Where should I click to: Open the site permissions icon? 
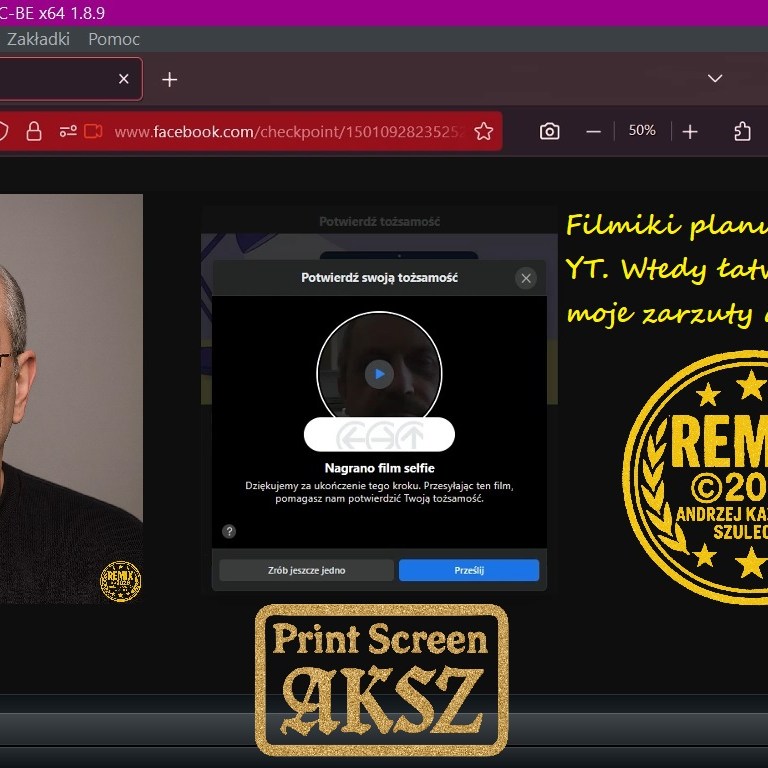coord(67,132)
